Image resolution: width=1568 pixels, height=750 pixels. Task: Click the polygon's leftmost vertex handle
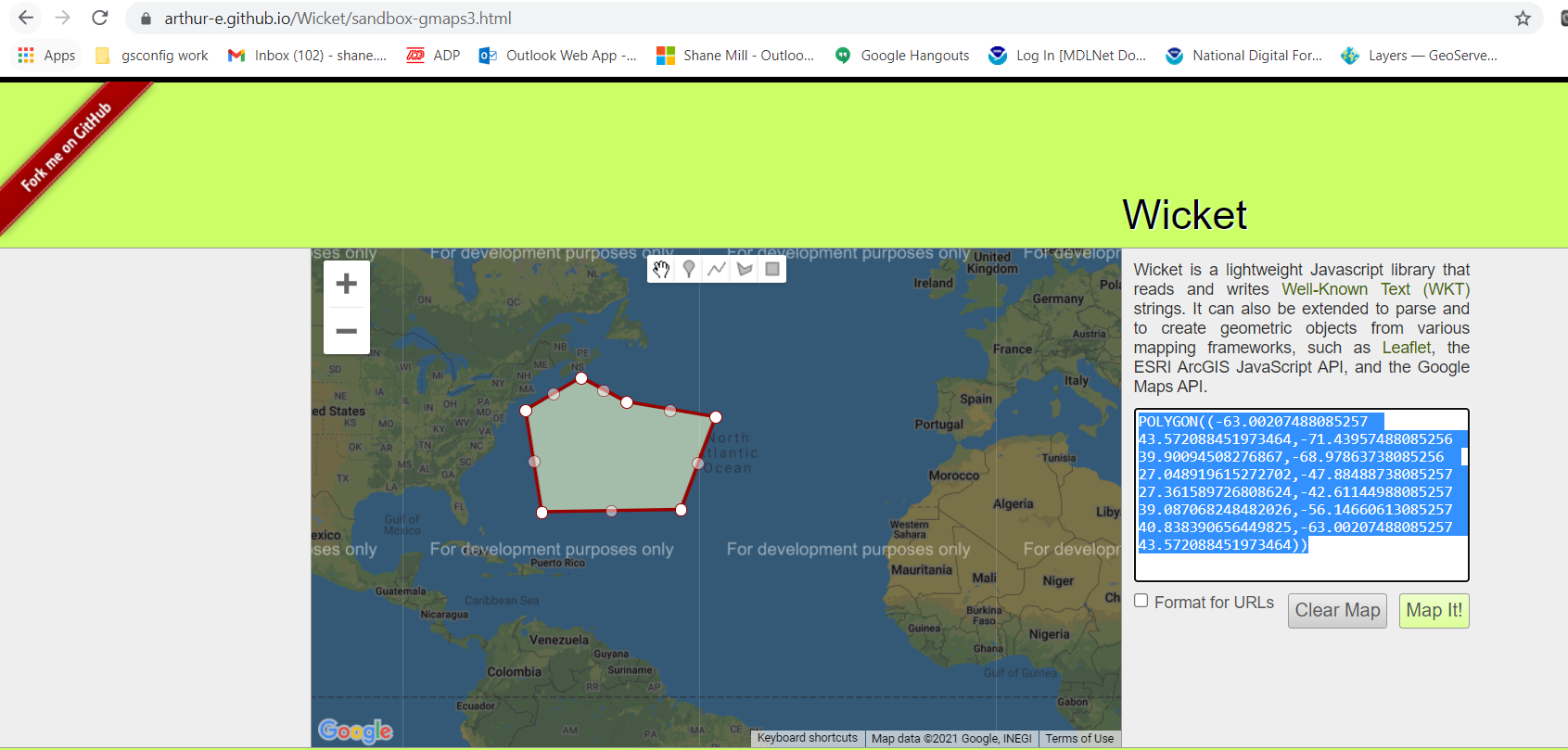click(526, 411)
